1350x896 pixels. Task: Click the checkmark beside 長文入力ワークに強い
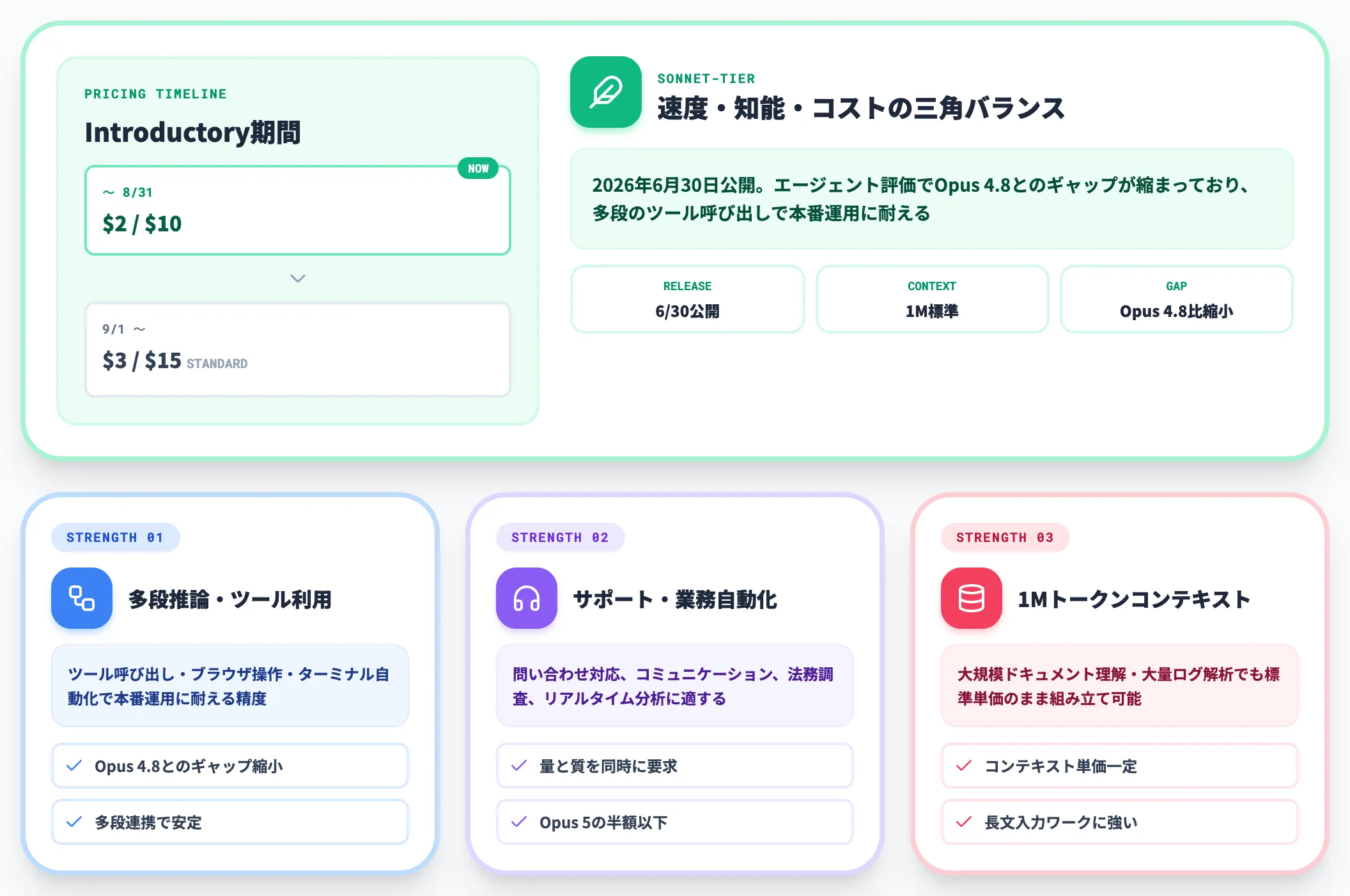tap(964, 822)
